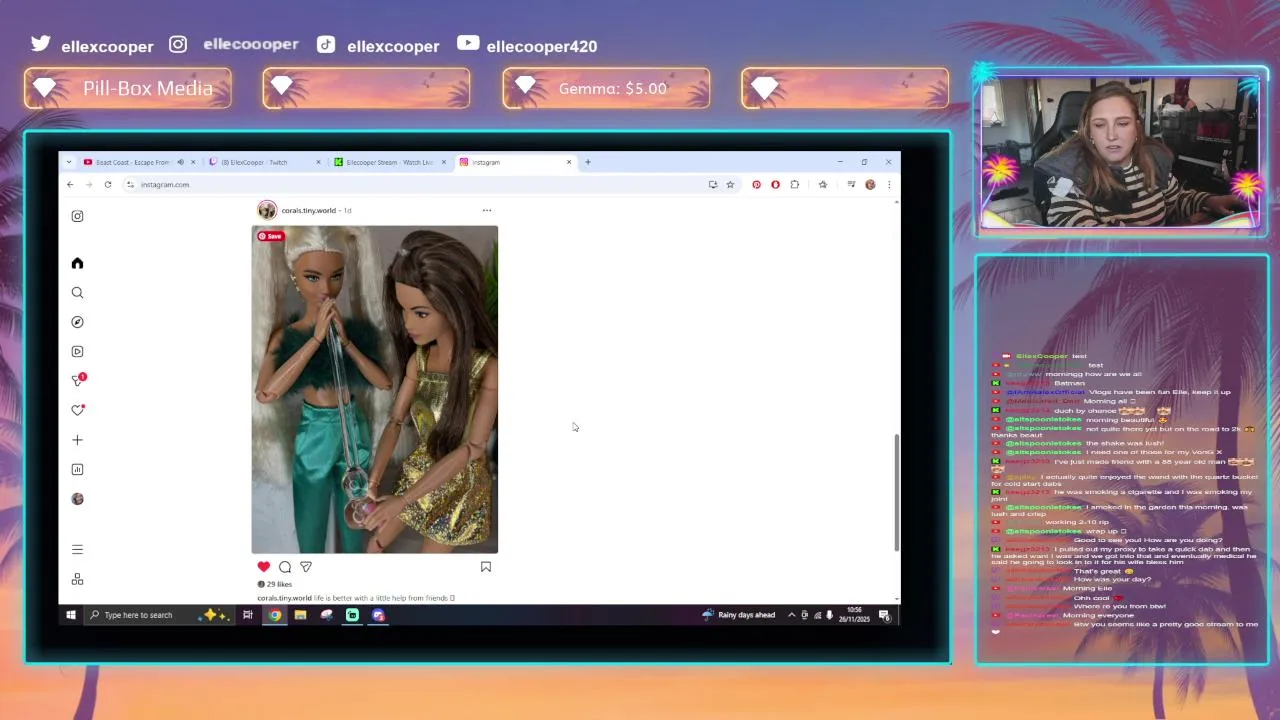Click corals.tiny.world username in caption
The width and height of the screenshot is (1280, 720).
click(x=285, y=598)
